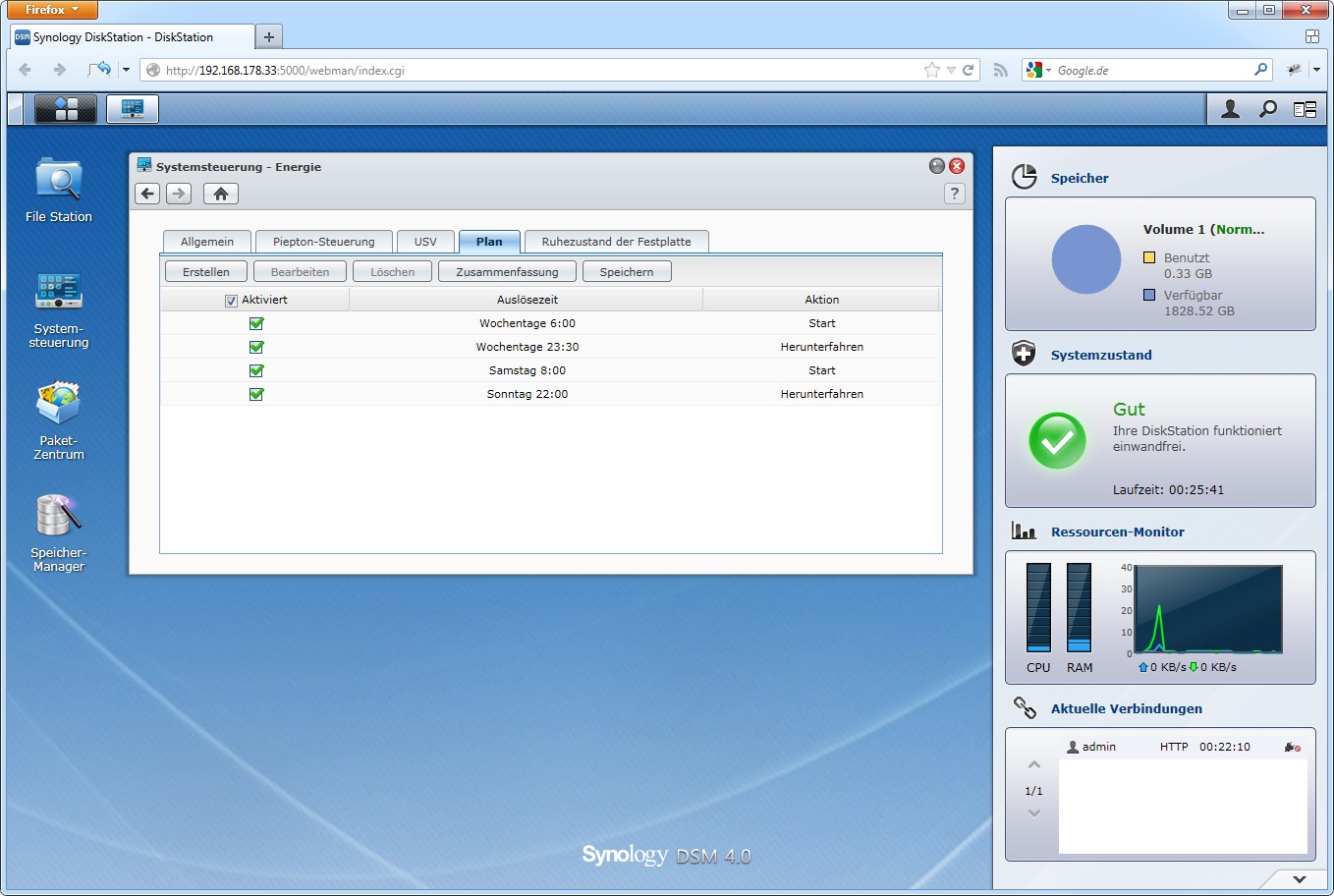The image size is (1334, 896).
Task: Click the RAM usage bar
Action: (x=1079, y=607)
